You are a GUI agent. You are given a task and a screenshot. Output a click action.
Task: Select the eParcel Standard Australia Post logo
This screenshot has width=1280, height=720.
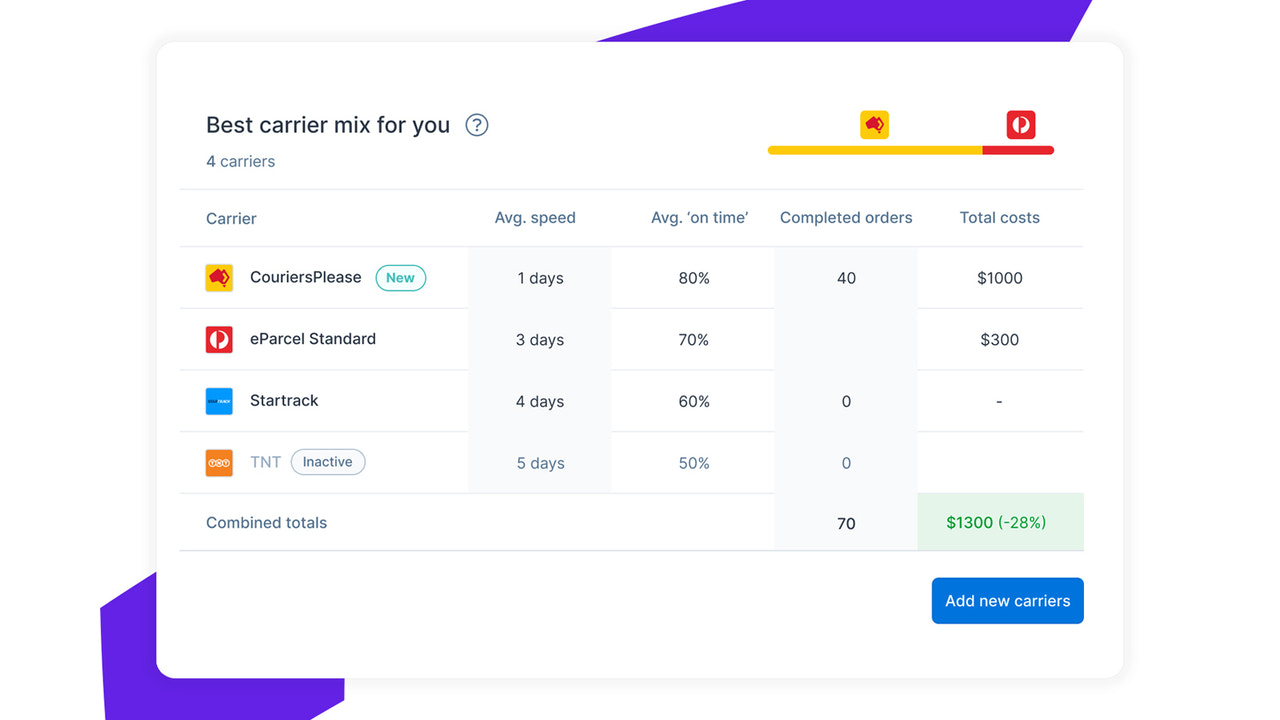point(219,339)
